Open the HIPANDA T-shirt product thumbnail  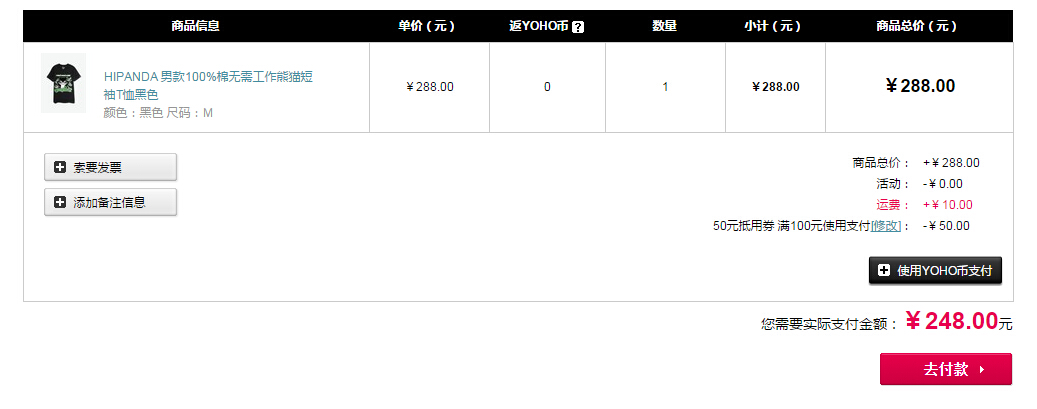tap(63, 83)
